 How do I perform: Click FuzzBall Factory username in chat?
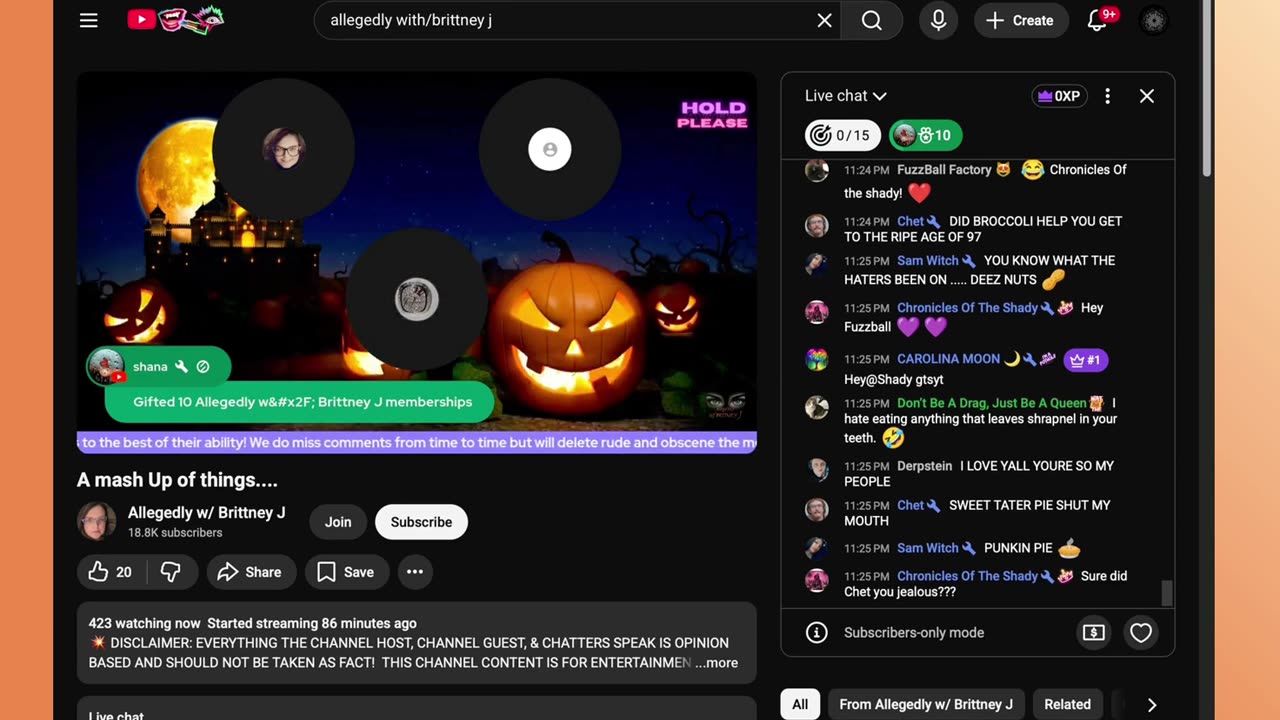944,170
